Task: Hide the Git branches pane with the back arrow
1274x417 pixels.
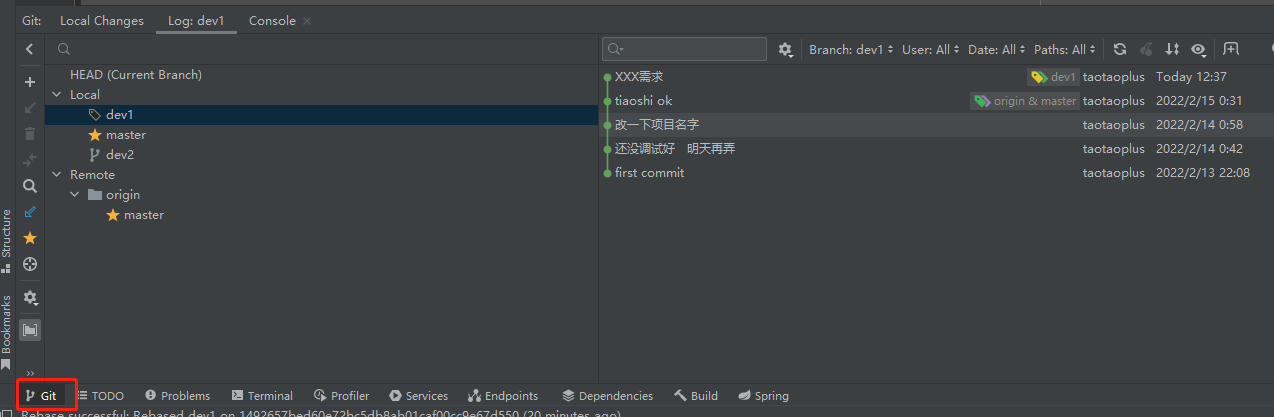Action: [30, 49]
